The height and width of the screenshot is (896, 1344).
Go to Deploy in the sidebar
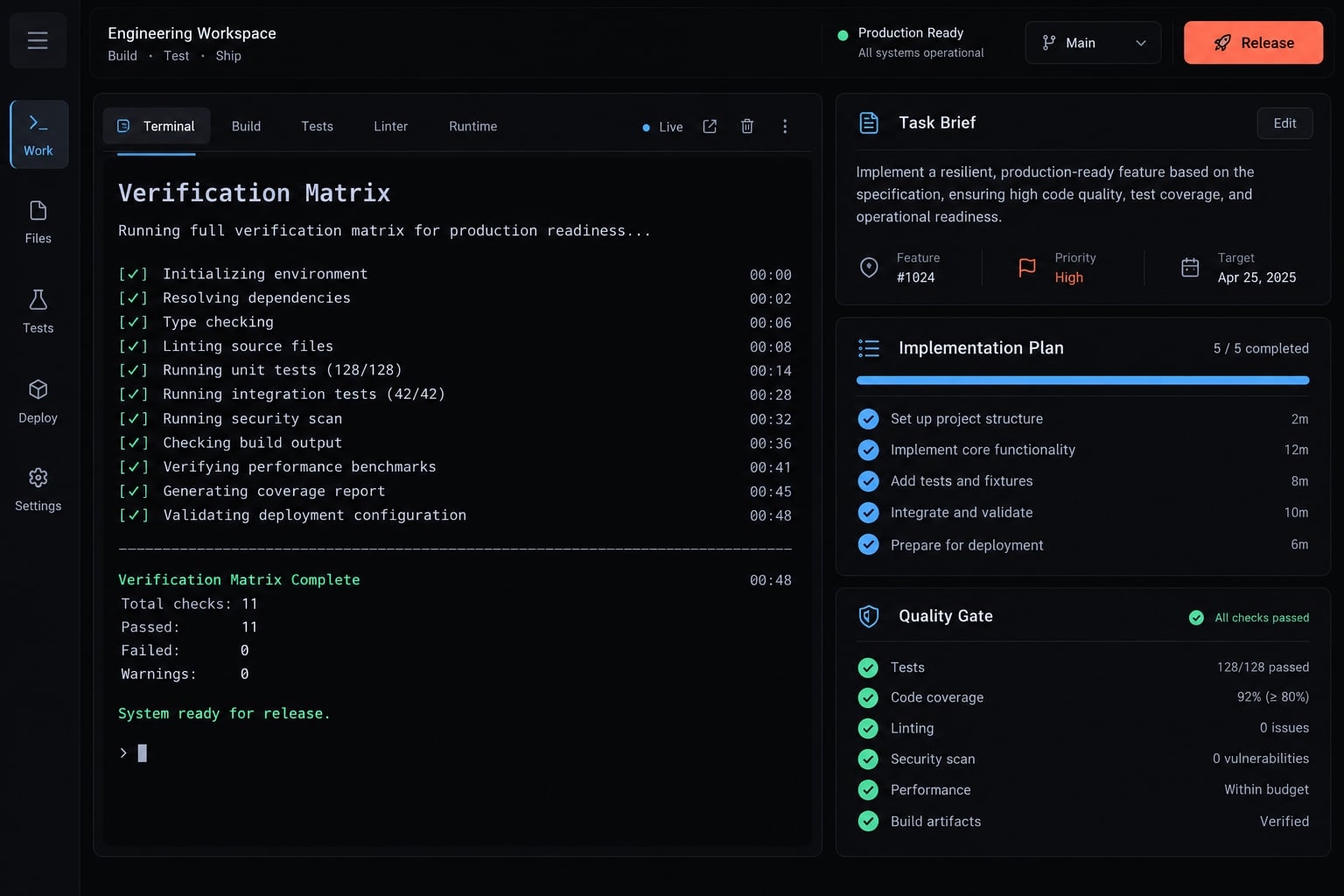38,402
